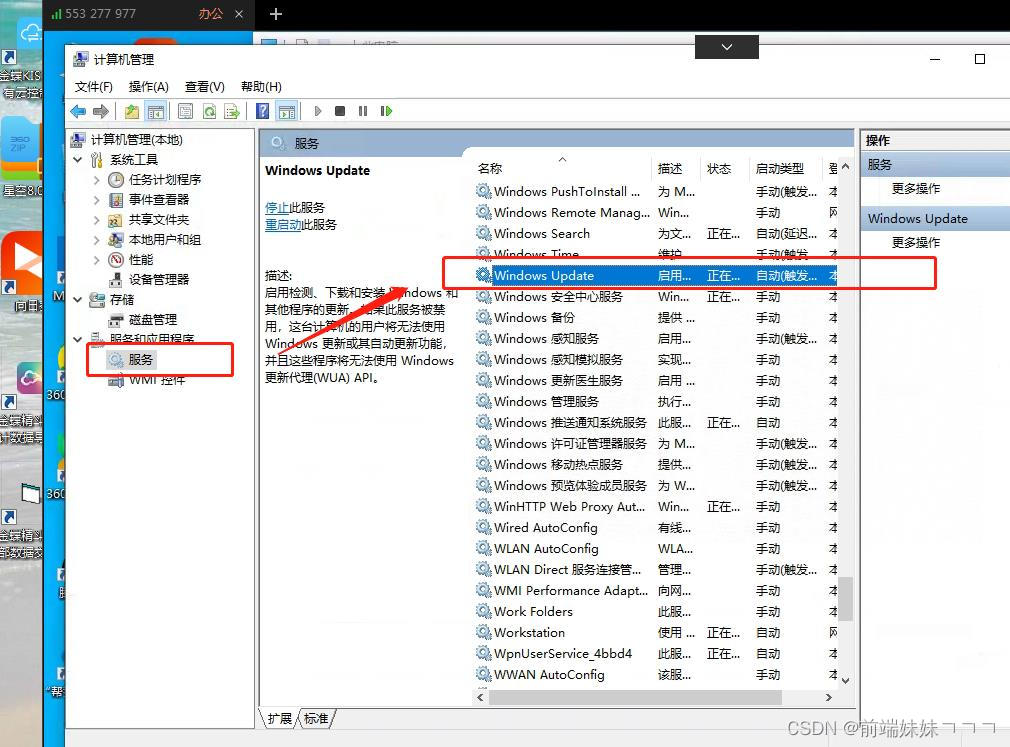This screenshot has width=1010, height=747.
Task: Select the Windows Search service row
Action: tap(656, 234)
